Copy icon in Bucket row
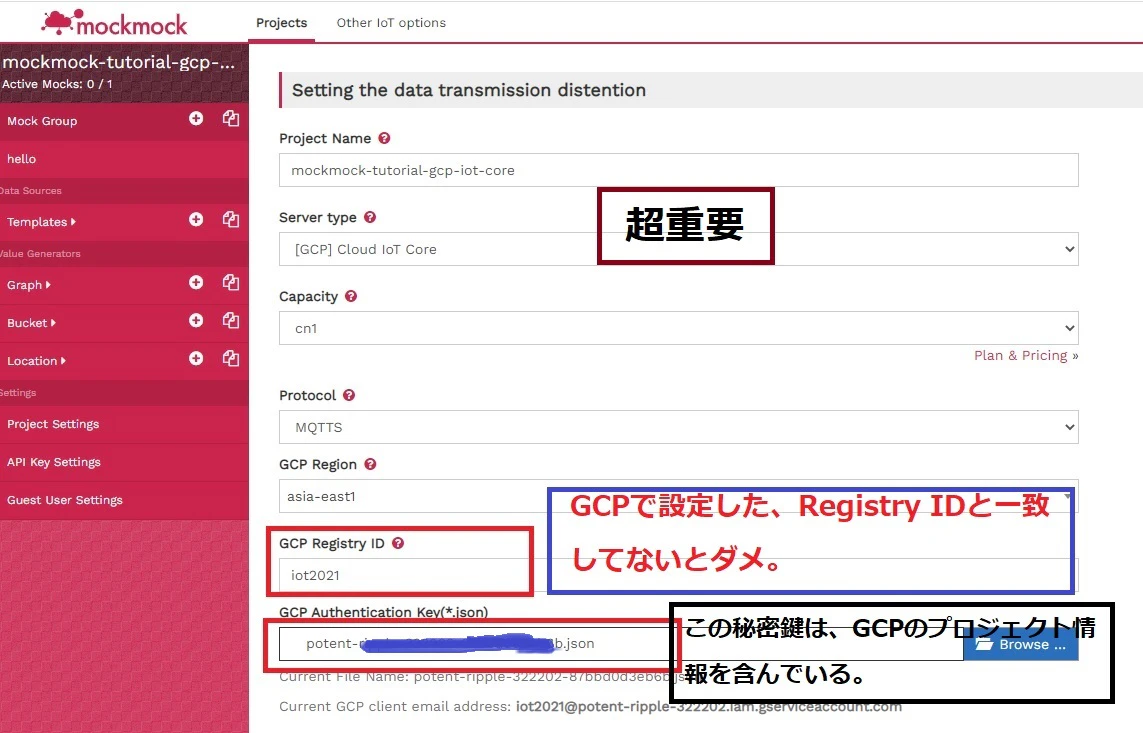Image resolution: width=1143 pixels, height=733 pixels. (231, 320)
